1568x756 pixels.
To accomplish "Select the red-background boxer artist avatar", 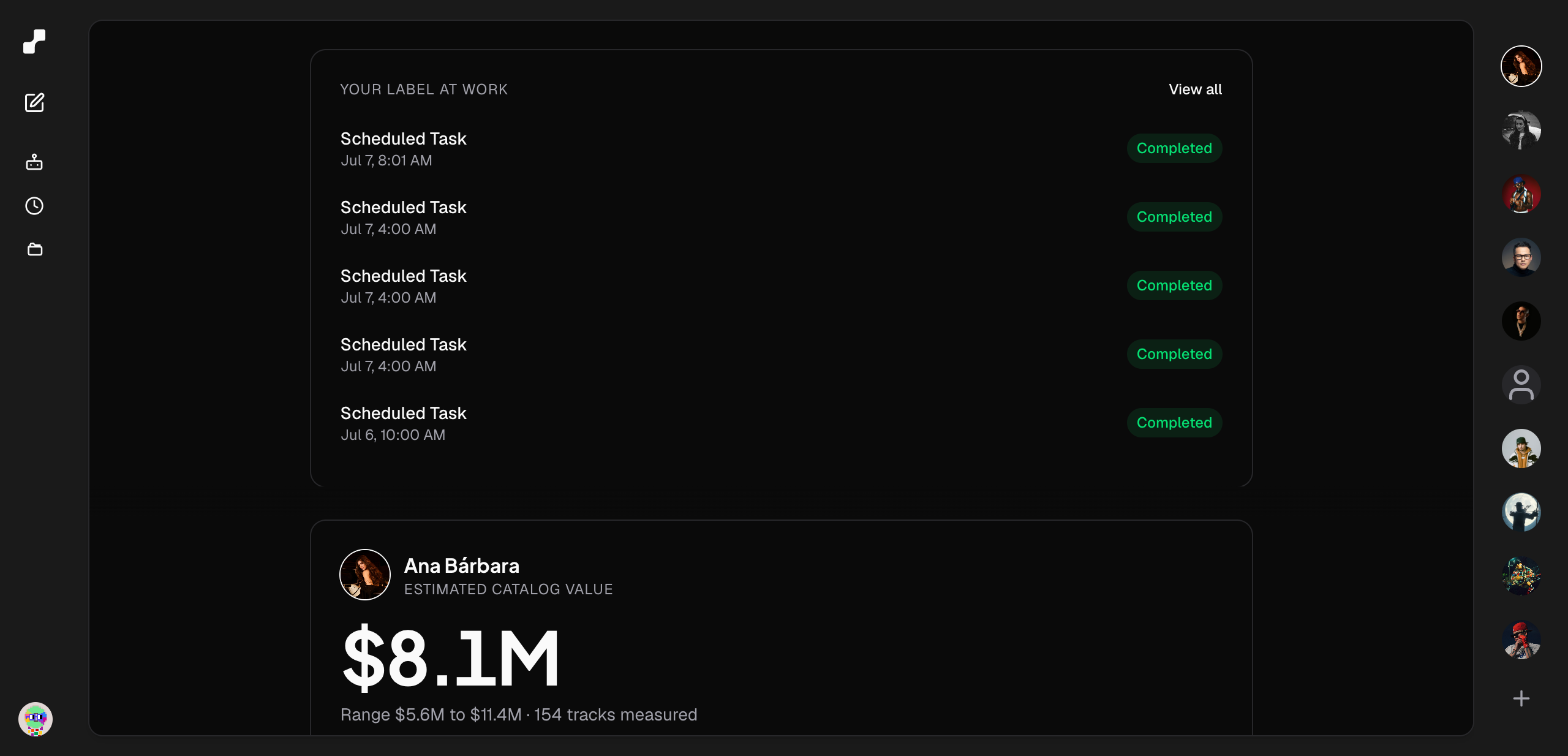I will coord(1521,194).
